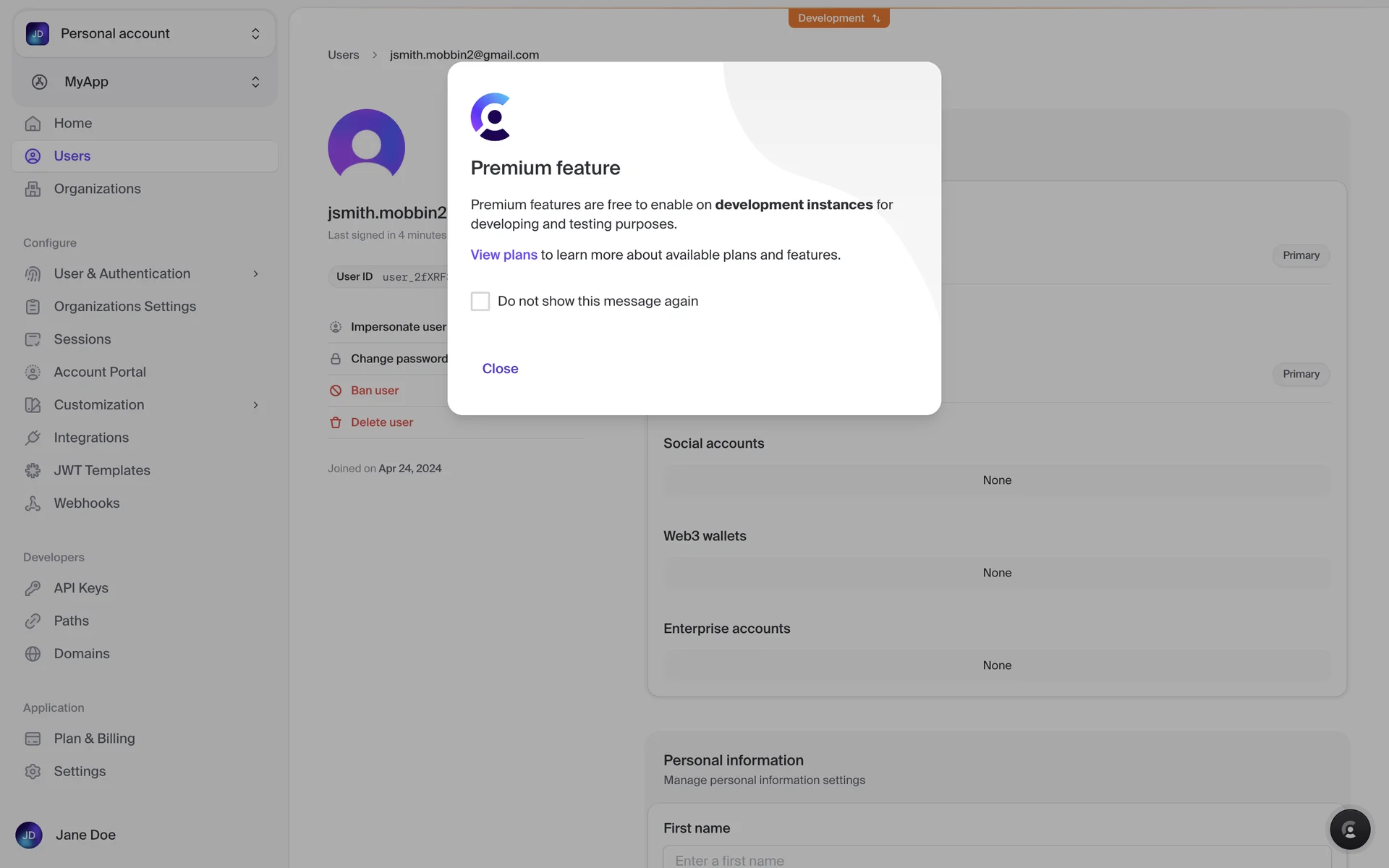The width and height of the screenshot is (1389, 868).
Task: Open the floating support chat icon
Action: tap(1349, 829)
